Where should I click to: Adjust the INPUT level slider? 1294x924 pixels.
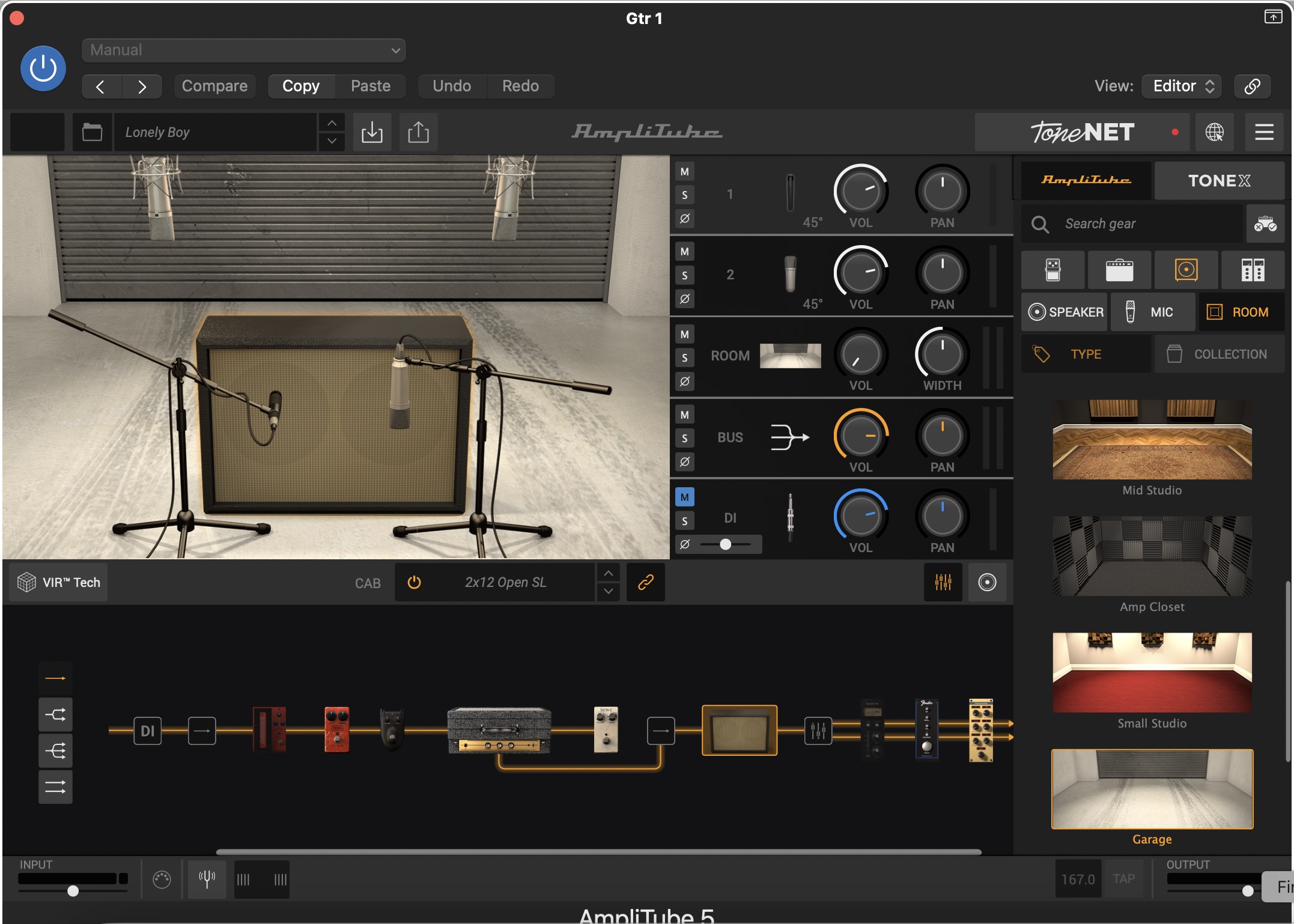click(73, 891)
